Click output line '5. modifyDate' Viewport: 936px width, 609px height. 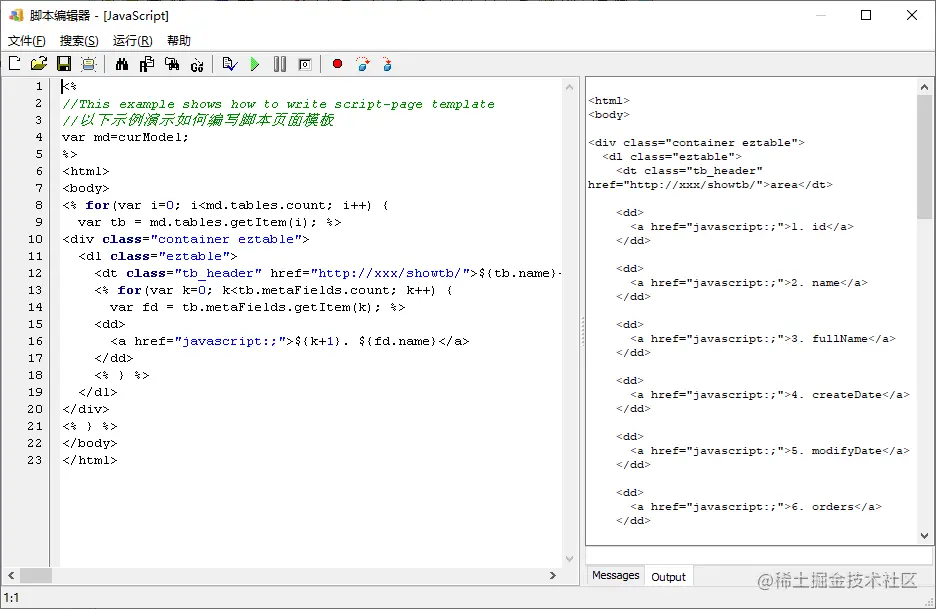click(769, 451)
